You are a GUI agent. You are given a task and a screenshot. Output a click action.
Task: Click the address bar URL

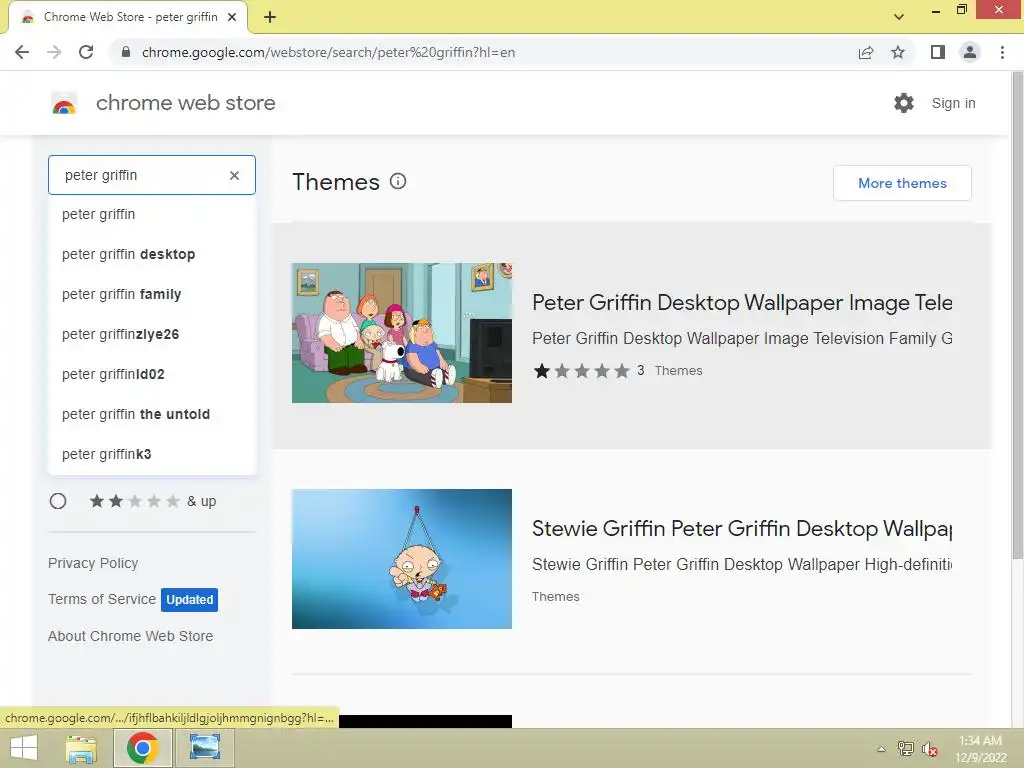(x=328, y=52)
